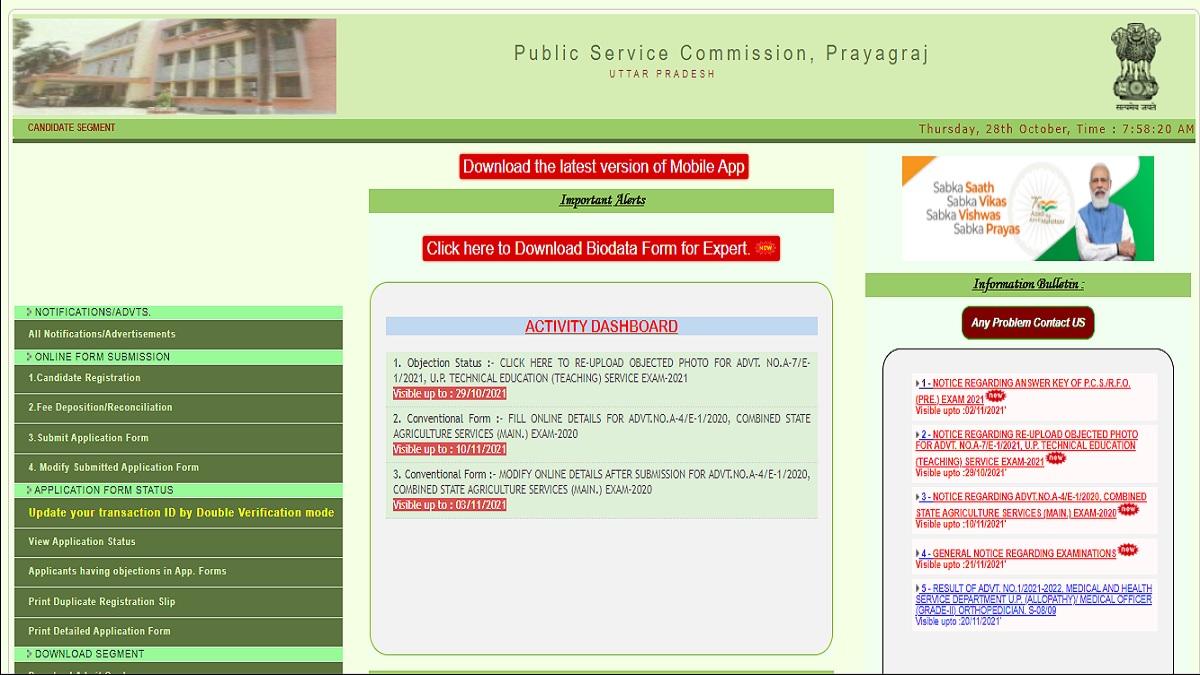Open the Sabka Saath Sabka Vikas banner
Viewport: 1200px width, 675px height.
pyautogui.click(x=1027, y=208)
